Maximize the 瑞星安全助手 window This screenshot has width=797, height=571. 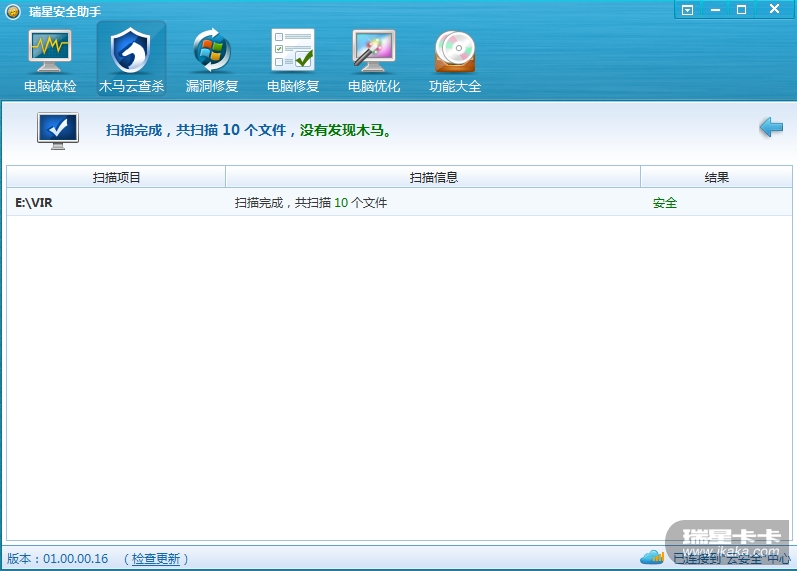point(742,10)
